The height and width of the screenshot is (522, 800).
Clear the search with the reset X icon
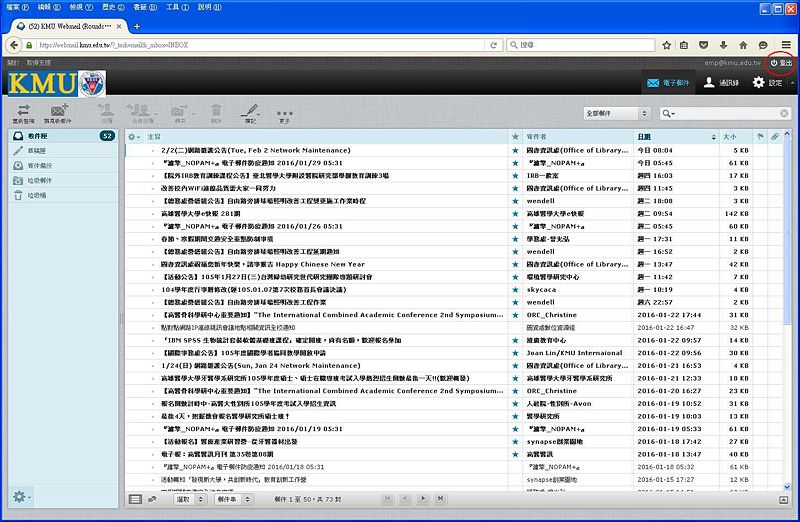tap(784, 113)
